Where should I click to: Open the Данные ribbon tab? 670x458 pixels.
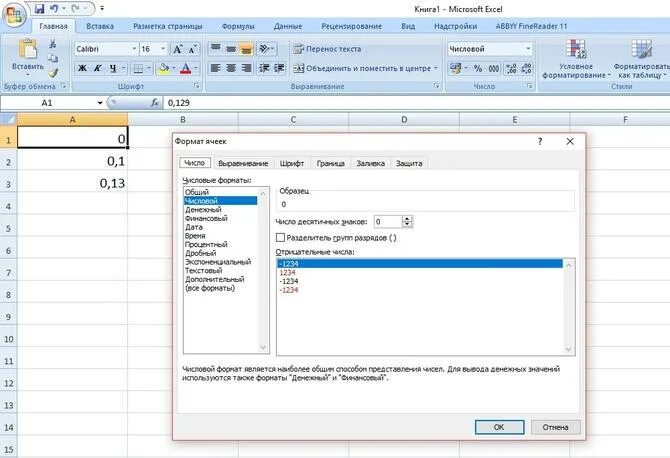pos(288,26)
